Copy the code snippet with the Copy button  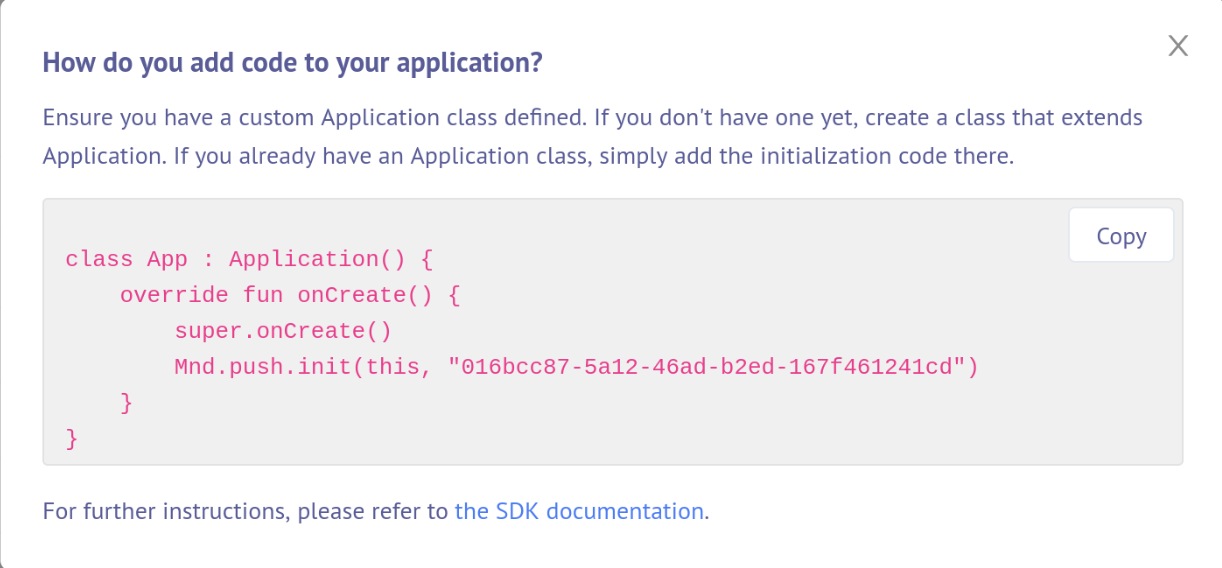(1121, 236)
